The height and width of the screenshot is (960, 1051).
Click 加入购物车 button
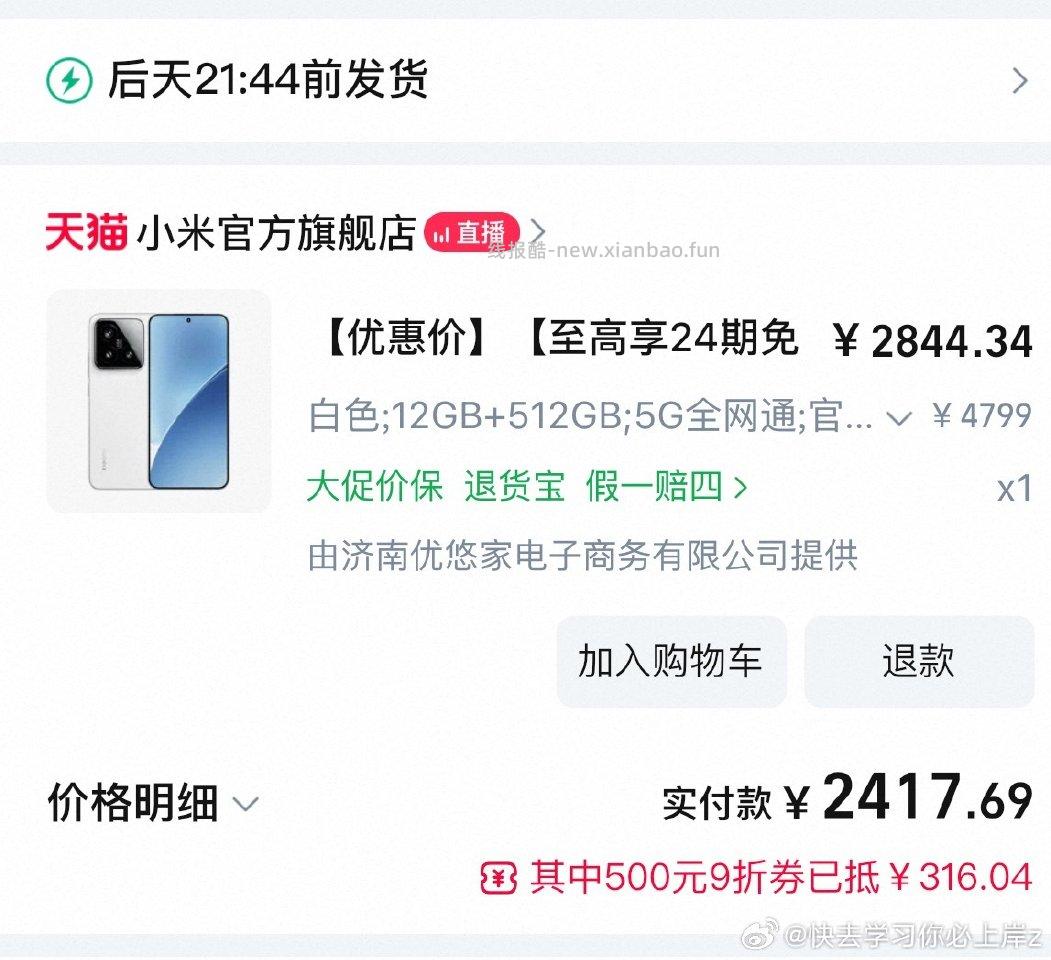671,662
